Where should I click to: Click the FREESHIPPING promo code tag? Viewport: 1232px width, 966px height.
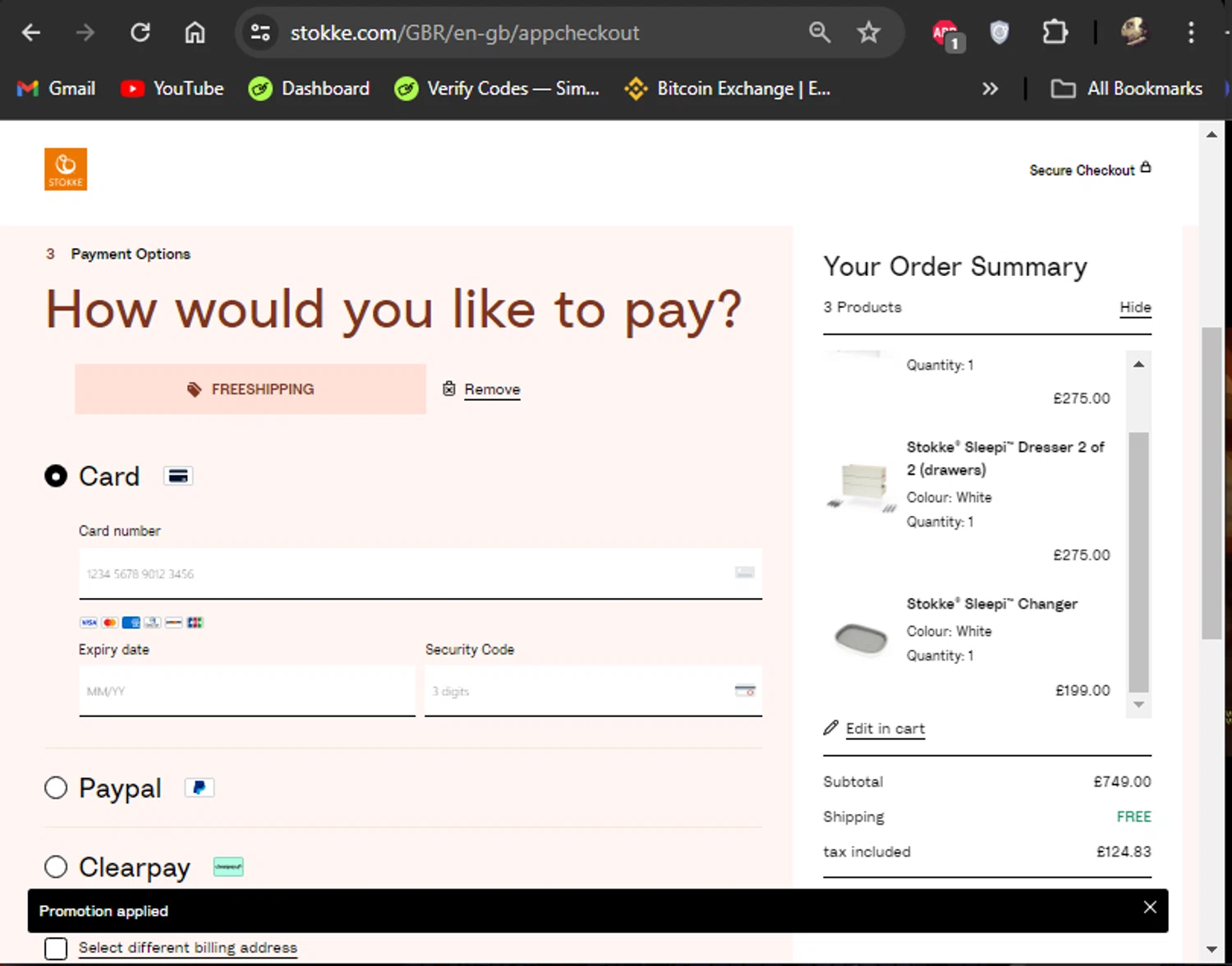(251, 389)
